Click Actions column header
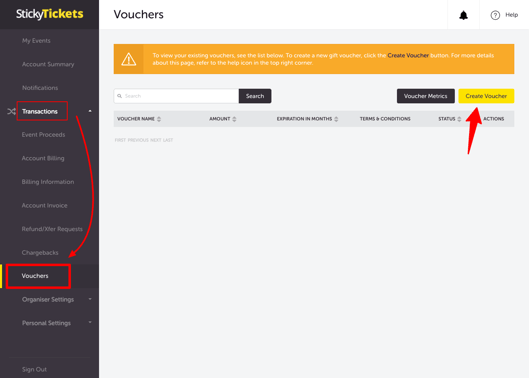529x378 pixels. pos(494,119)
